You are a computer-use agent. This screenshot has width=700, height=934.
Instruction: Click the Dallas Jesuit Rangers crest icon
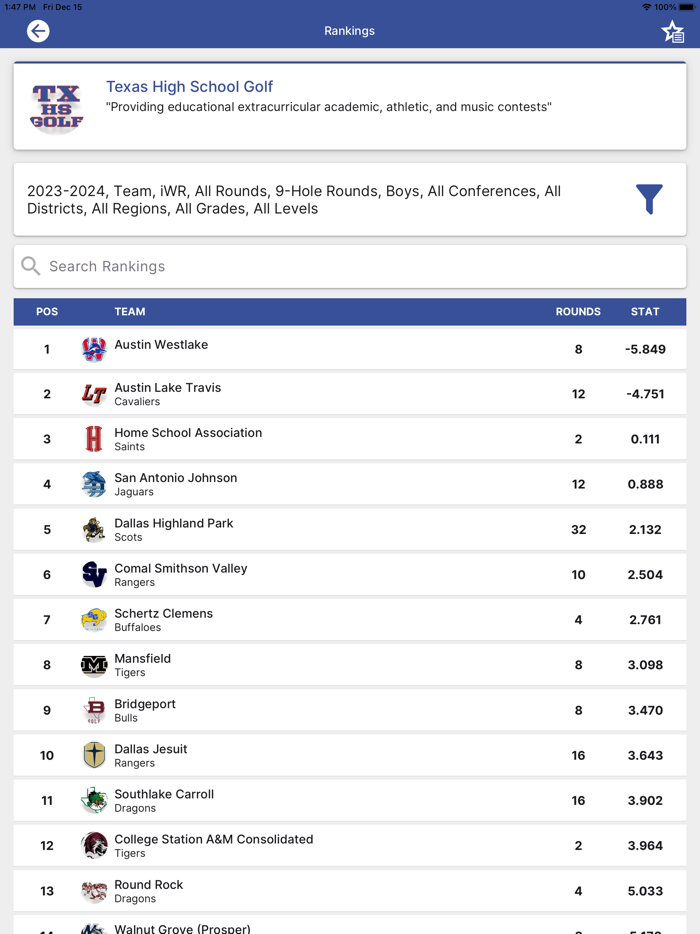coord(93,755)
